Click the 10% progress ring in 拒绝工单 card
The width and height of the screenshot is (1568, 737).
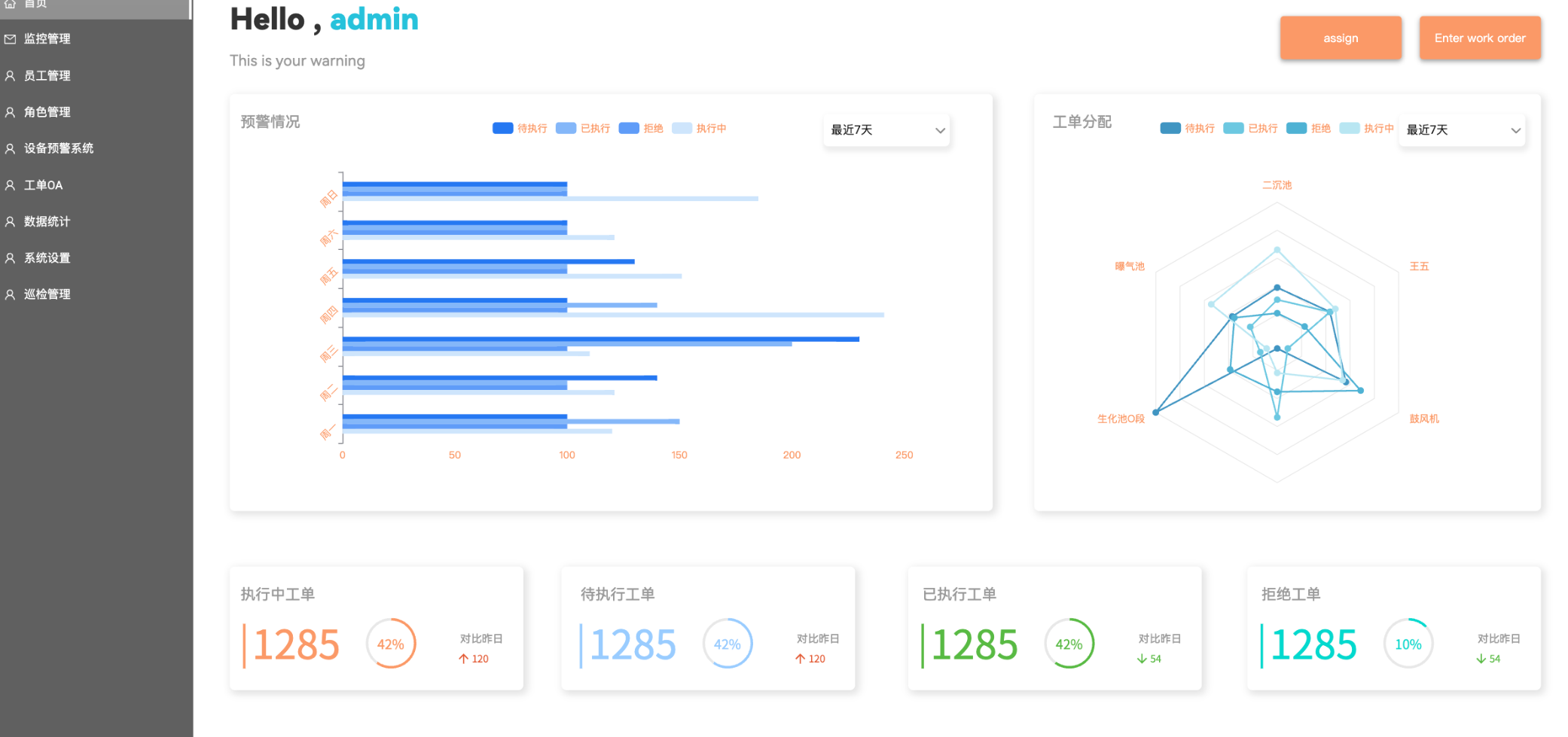click(x=1408, y=644)
